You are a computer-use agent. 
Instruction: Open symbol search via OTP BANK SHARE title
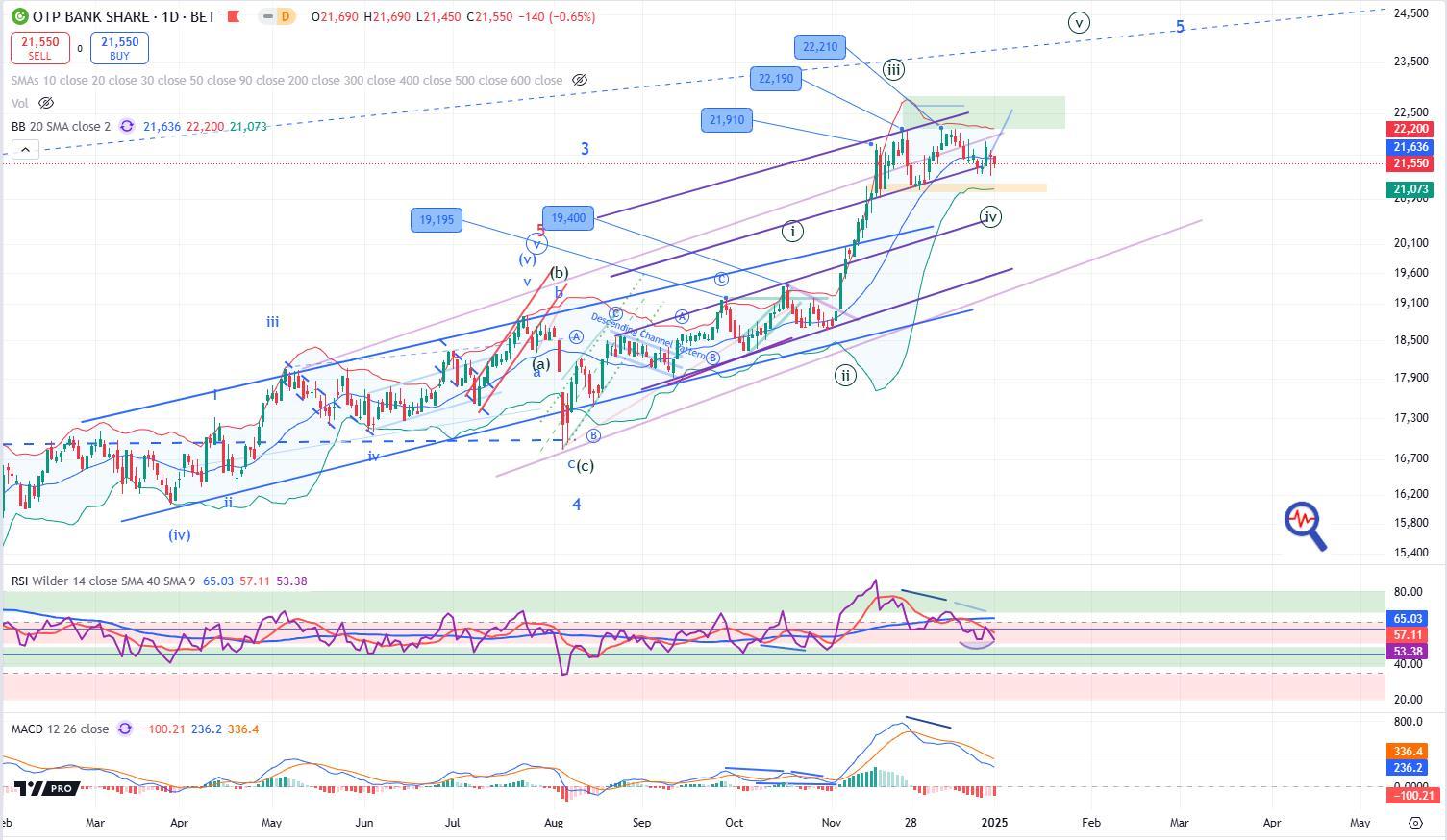pos(91,17)
